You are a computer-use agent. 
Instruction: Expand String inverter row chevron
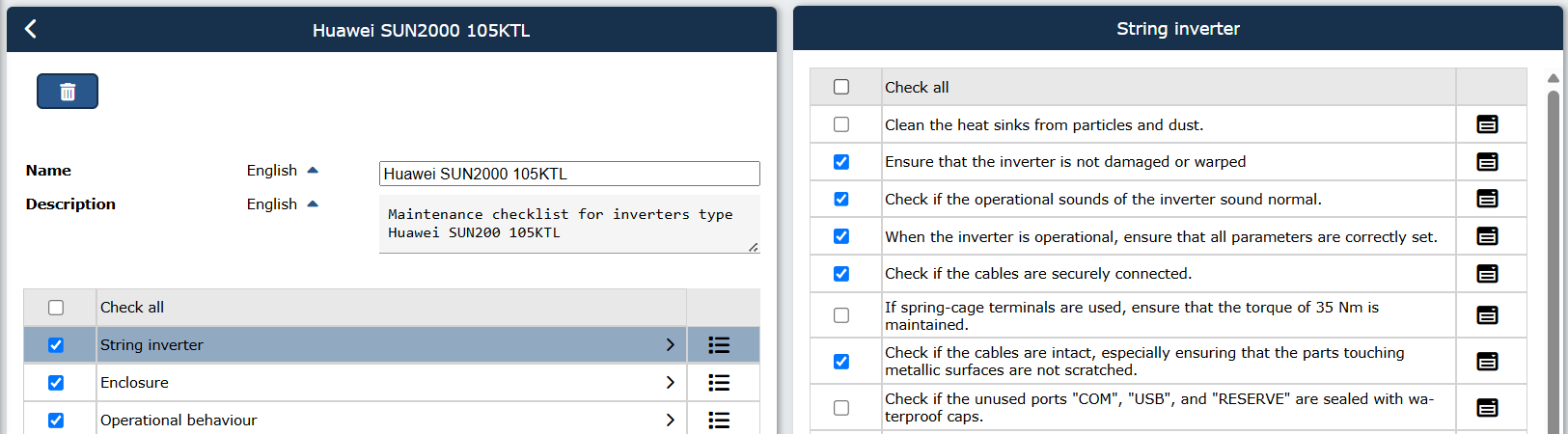[670, 345]
